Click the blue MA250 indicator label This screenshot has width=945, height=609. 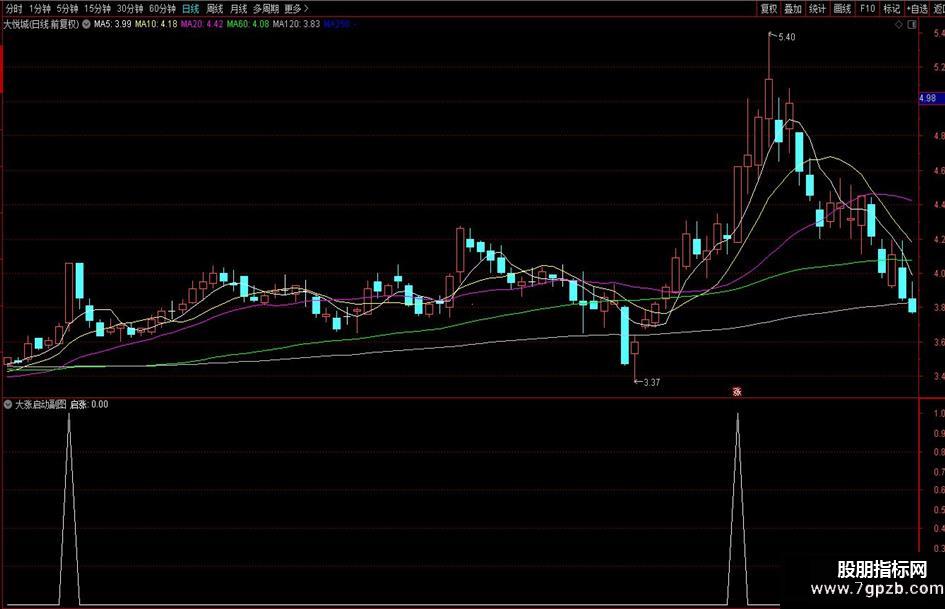(x=339, y=24)
